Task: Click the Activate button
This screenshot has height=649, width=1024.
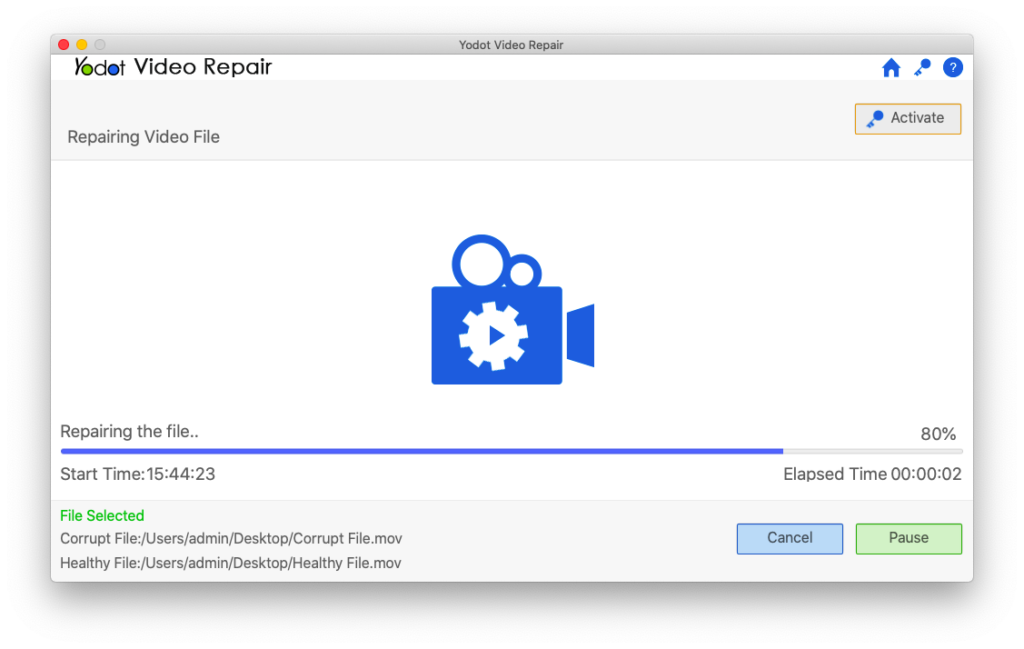Action: click(907, 118)
